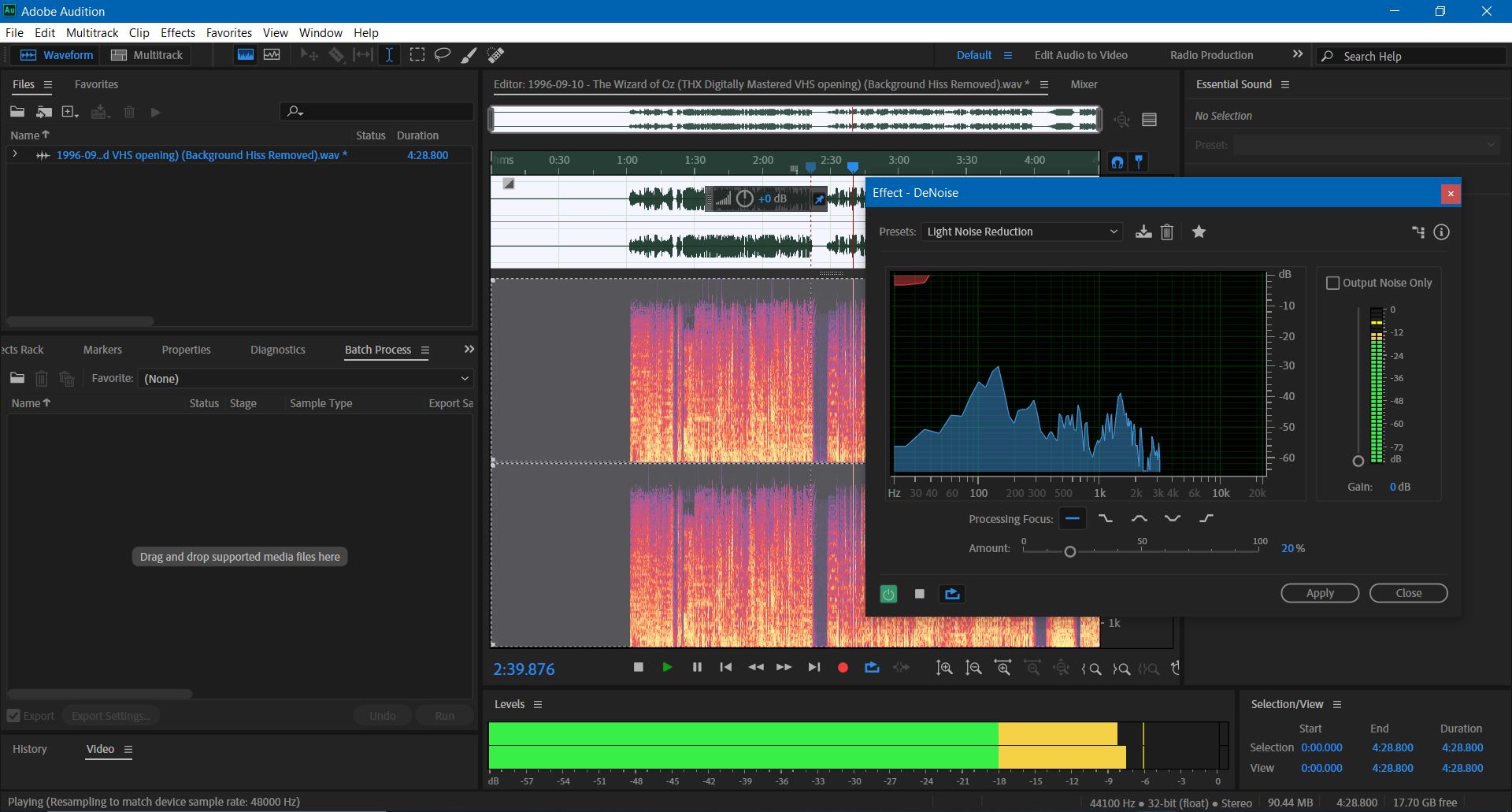Open DeNoise effect info button
Image resolution: width=1512 pixels, height=812 pixels.
coord(1441,232)
